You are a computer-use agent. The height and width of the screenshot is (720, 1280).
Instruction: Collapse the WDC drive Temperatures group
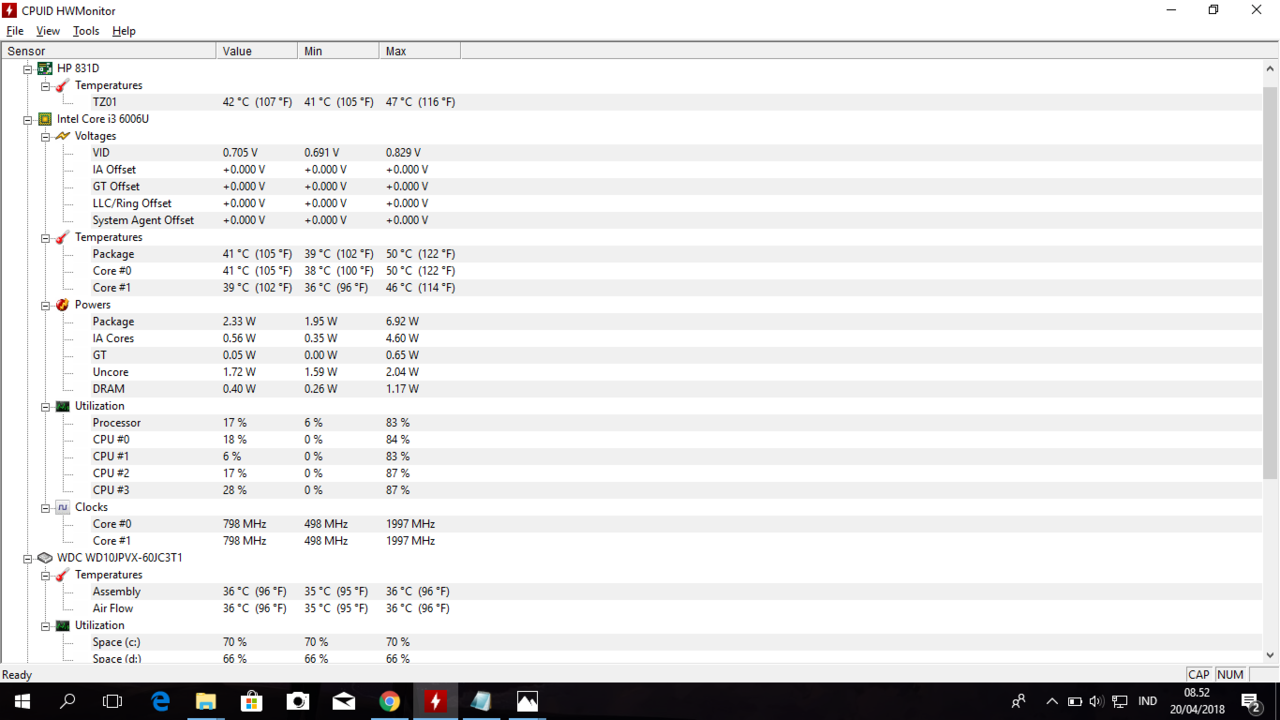click(46, 575)
